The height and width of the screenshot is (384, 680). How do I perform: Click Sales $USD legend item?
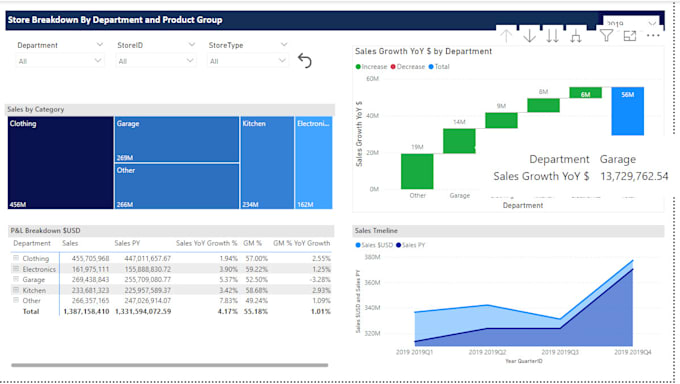click(374, 245)
